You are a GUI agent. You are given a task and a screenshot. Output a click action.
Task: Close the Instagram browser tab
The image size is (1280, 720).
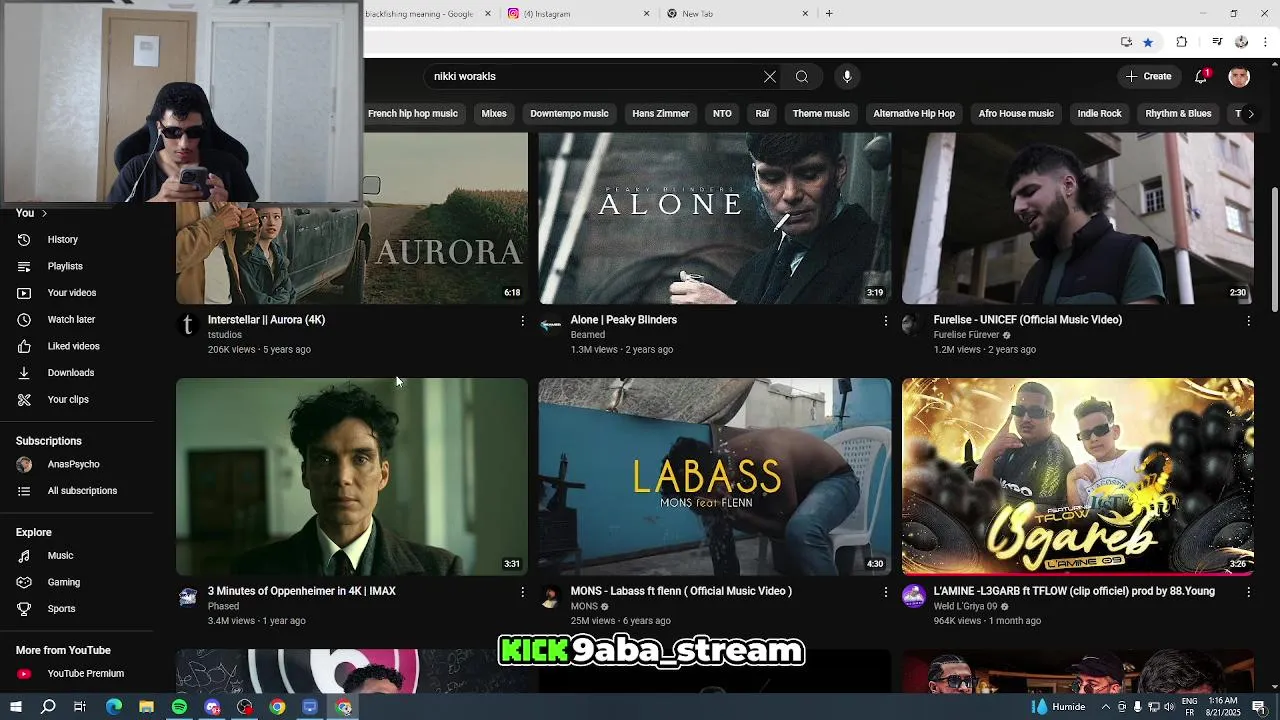pyautogui.click(x=646, y=14)
